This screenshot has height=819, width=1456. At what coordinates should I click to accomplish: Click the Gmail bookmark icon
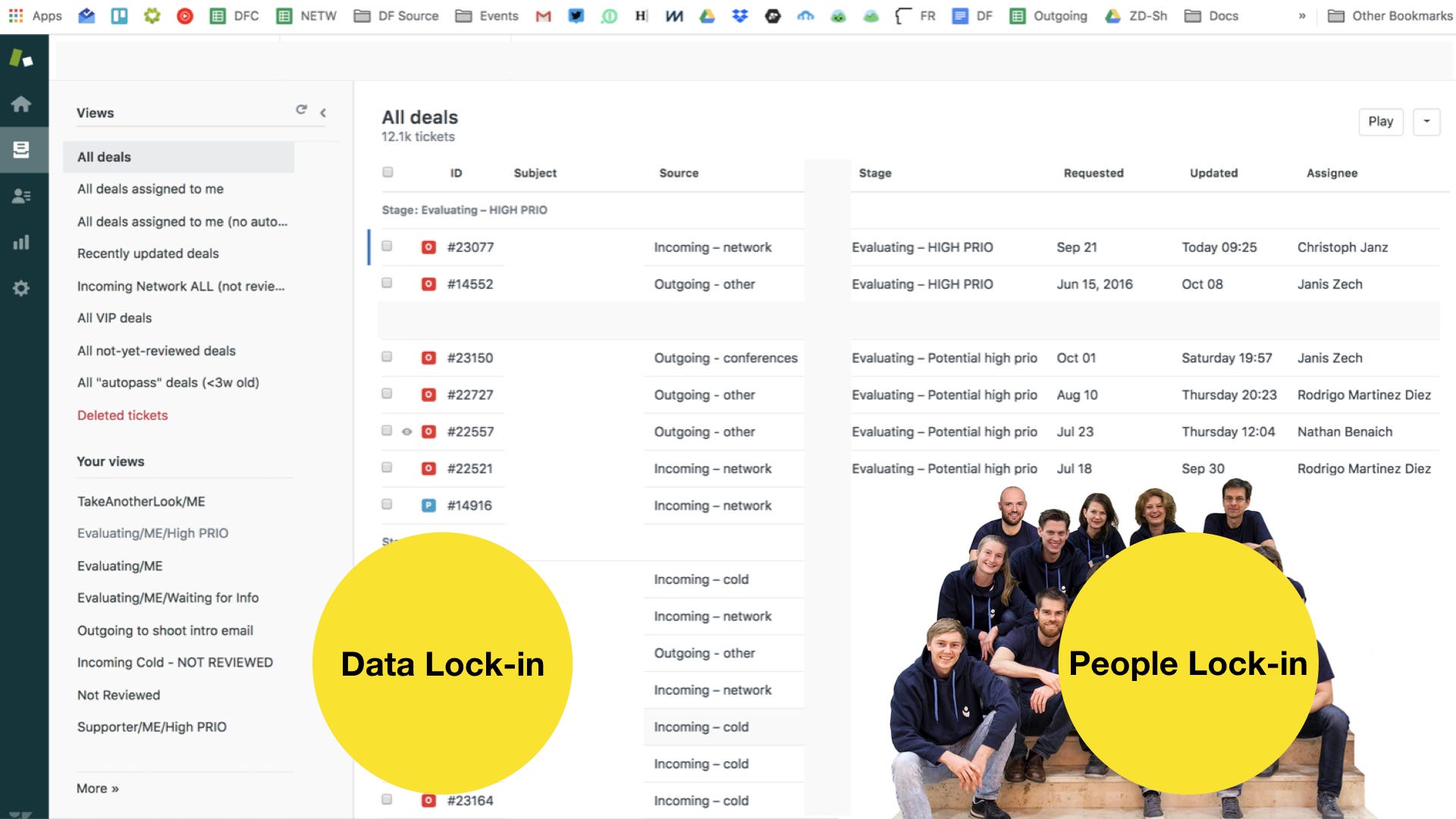pos(543,16)
